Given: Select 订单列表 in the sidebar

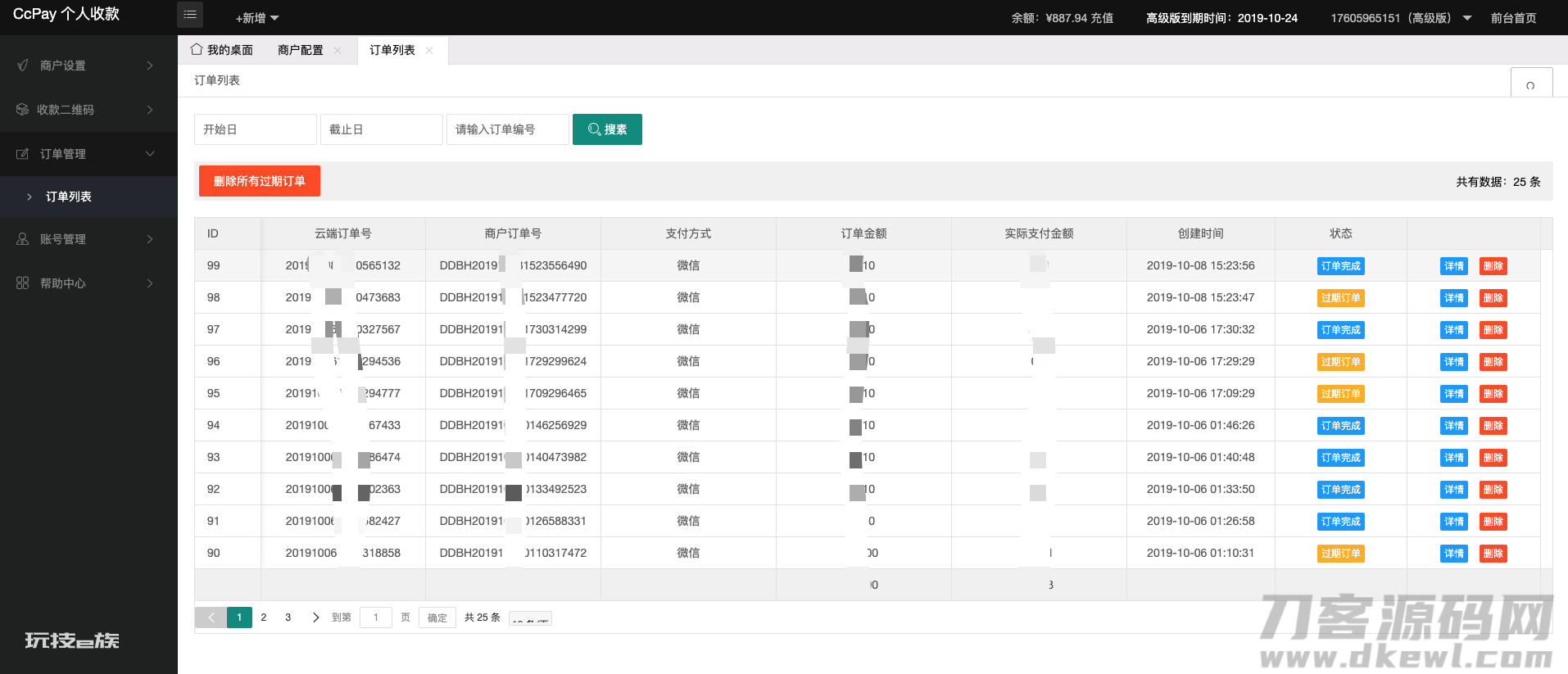Looking at the screenshot, I should click(69, 197).
